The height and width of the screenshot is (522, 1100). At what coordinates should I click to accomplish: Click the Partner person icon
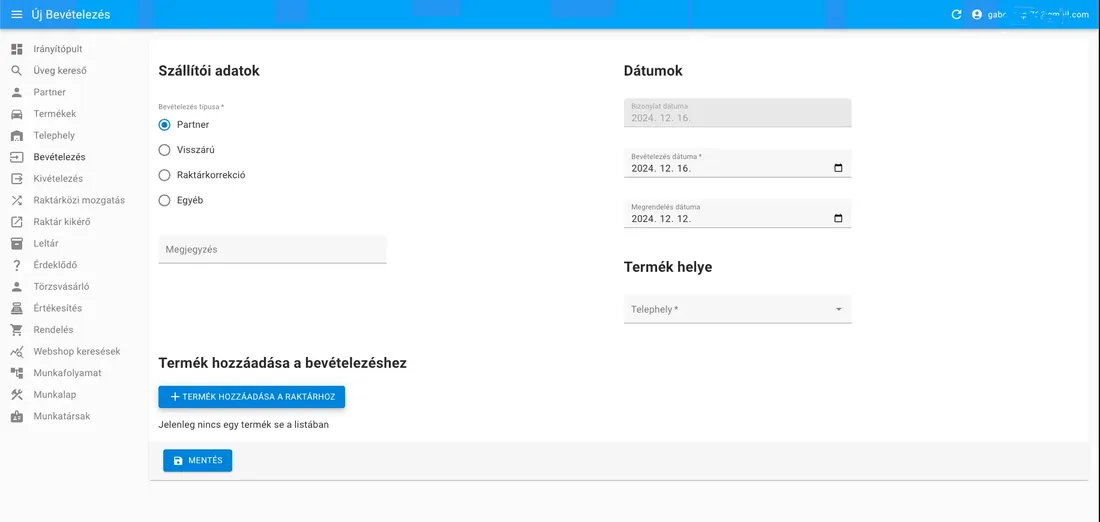coord(17,92)
